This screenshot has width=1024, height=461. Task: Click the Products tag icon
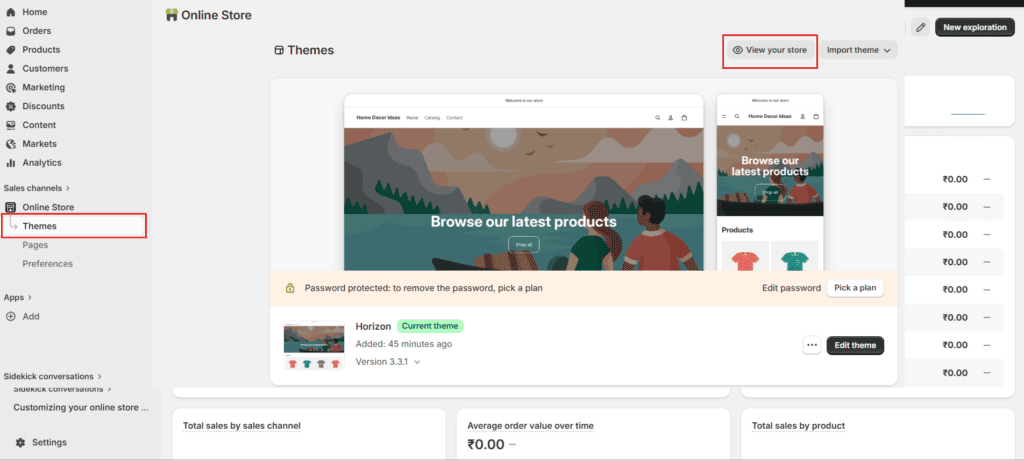pyautogui.click(x=11, y=50)
